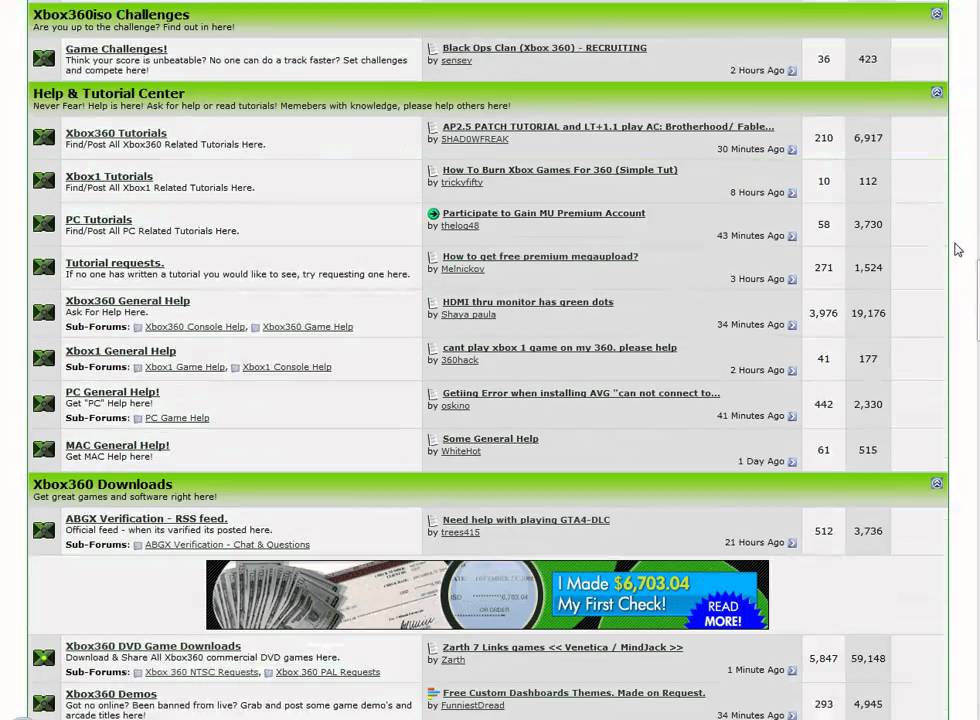
Task: Click the ABGX Verification forum status icon
Action: point(44,530)
